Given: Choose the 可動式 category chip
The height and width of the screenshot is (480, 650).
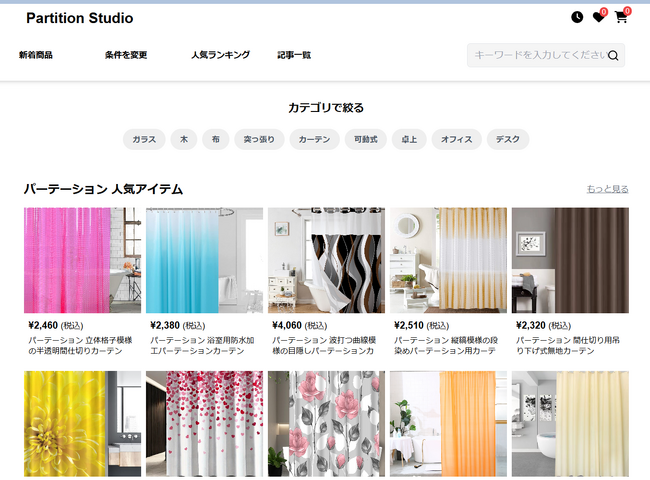Looking at the screenshot, I should click(x=364, y=140).
